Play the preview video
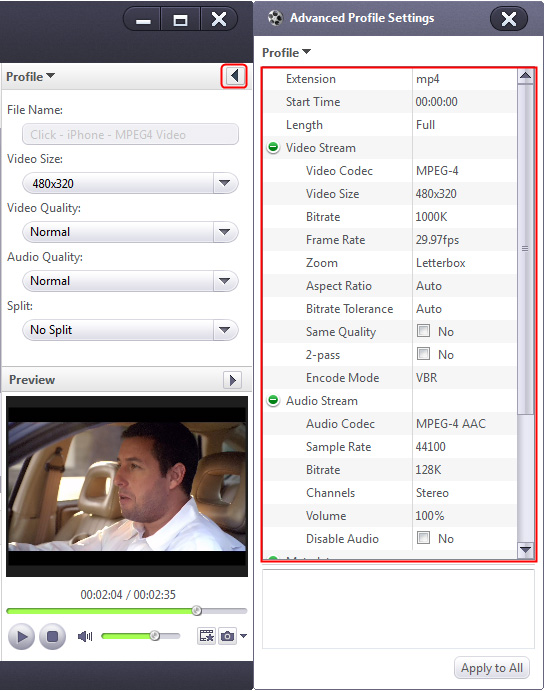The image size is (545, 691). coord(21,636)
